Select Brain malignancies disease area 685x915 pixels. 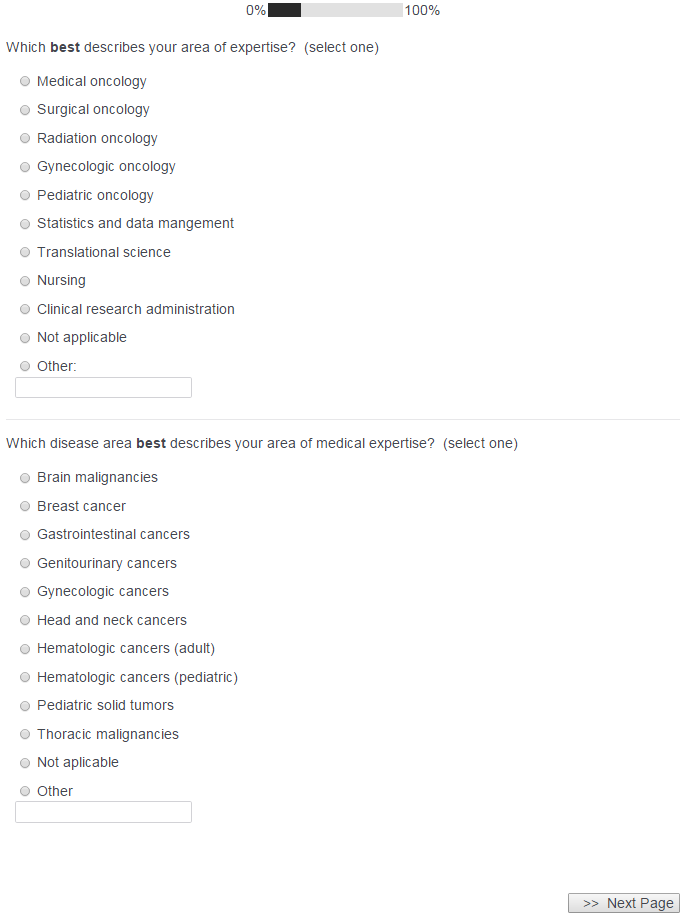pyautogui.click(x=25, y=478)
